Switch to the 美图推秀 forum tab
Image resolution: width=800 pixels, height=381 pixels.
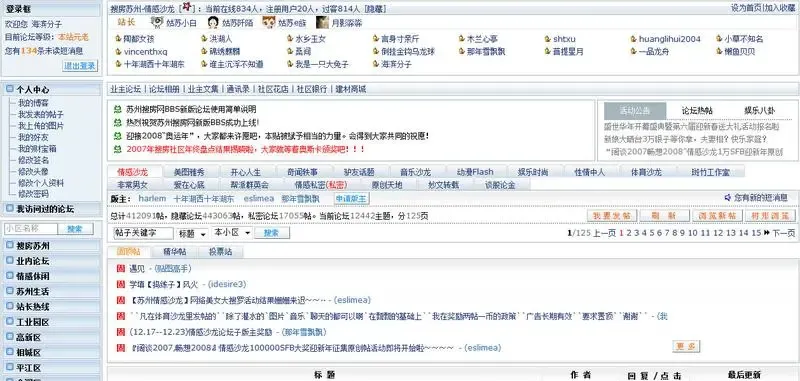pos(189,172)
